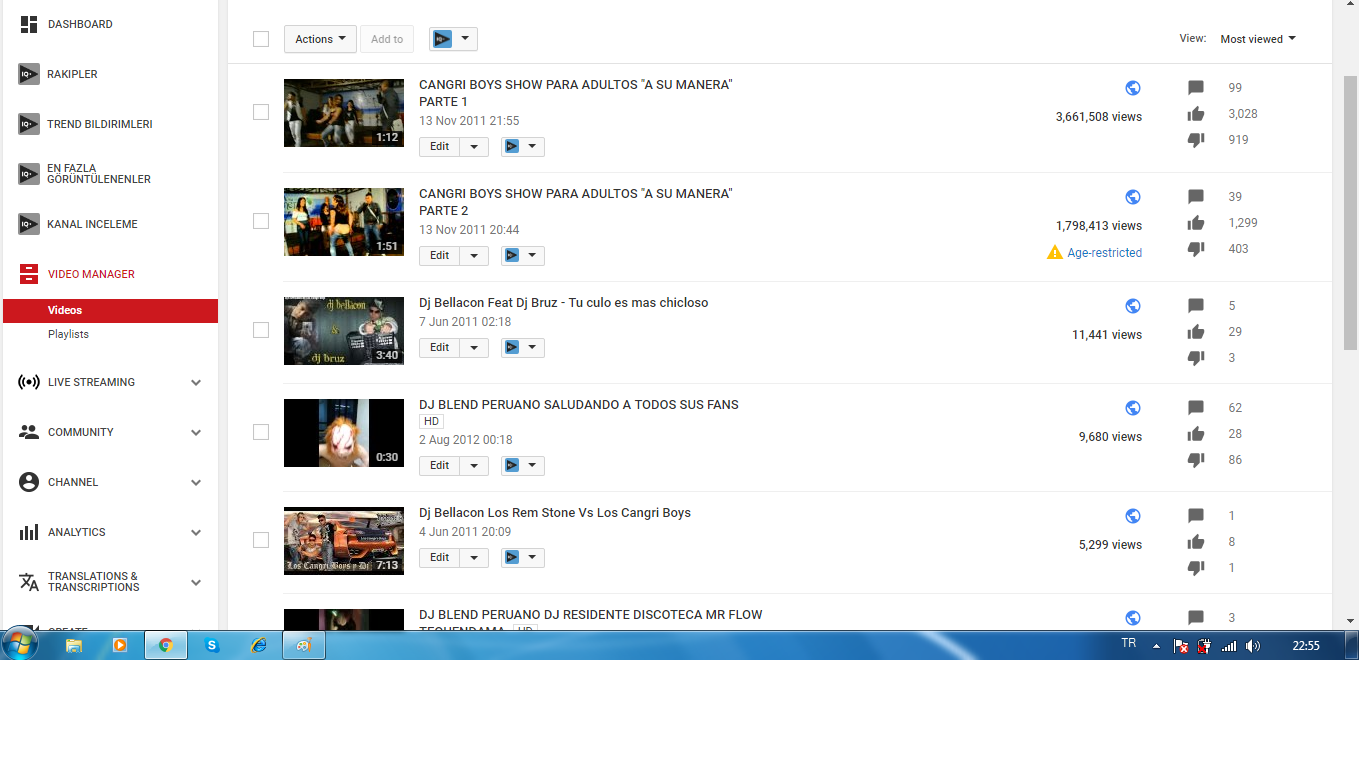Viewport: 1366px width, 768px height.
Task: Click Edit button for DJ BLEND PERUANO SALUDANDO
Action: [x=440, y=465]
